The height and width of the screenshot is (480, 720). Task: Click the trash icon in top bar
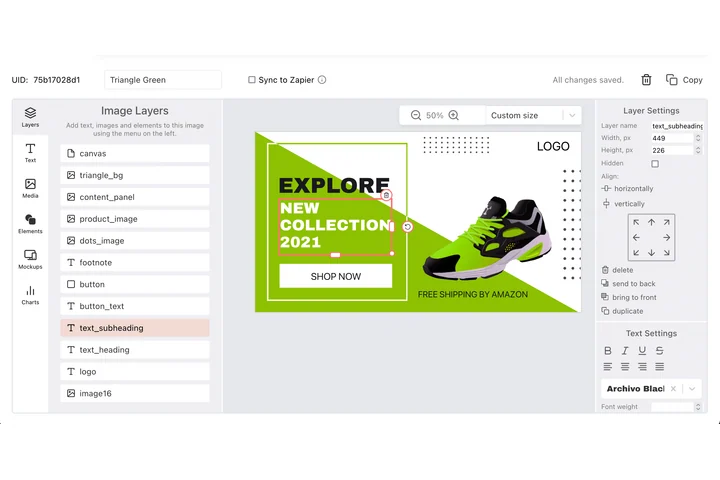pos(646,80)
